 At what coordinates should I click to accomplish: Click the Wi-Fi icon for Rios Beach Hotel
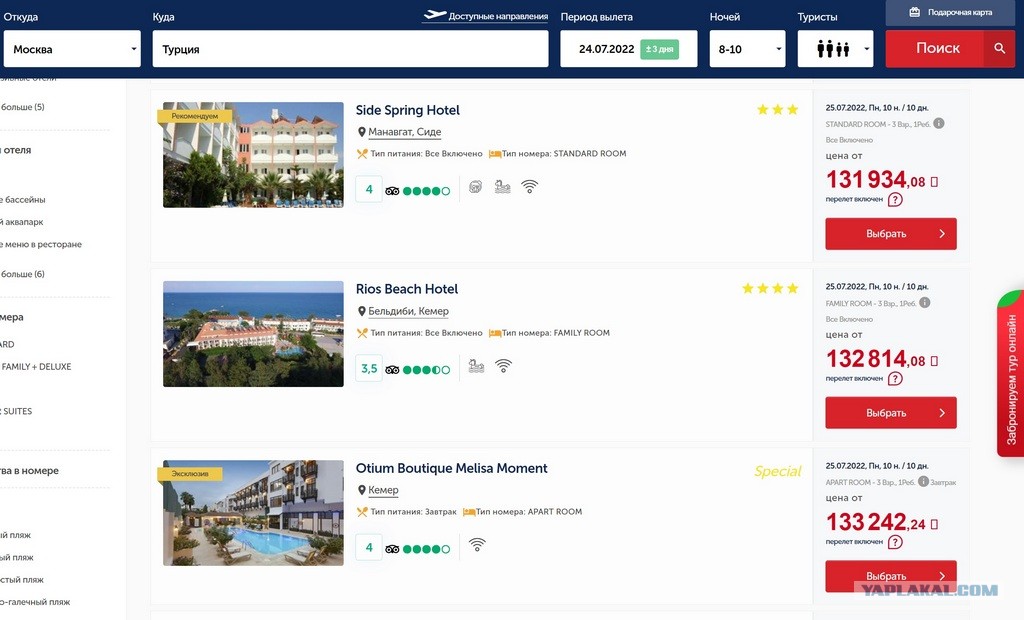pyautogui.click(x=503, y=366)
